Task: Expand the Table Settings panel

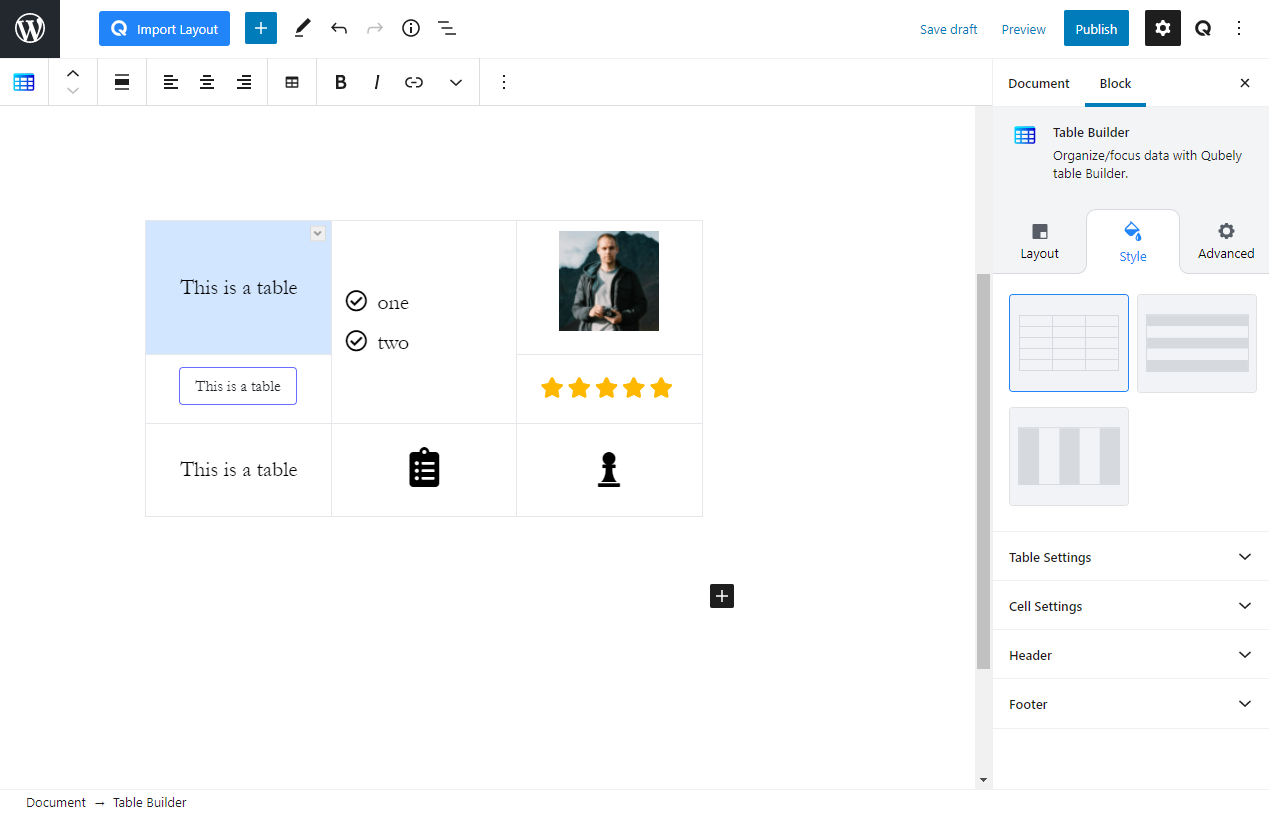Action: [x=1130, y=557]
